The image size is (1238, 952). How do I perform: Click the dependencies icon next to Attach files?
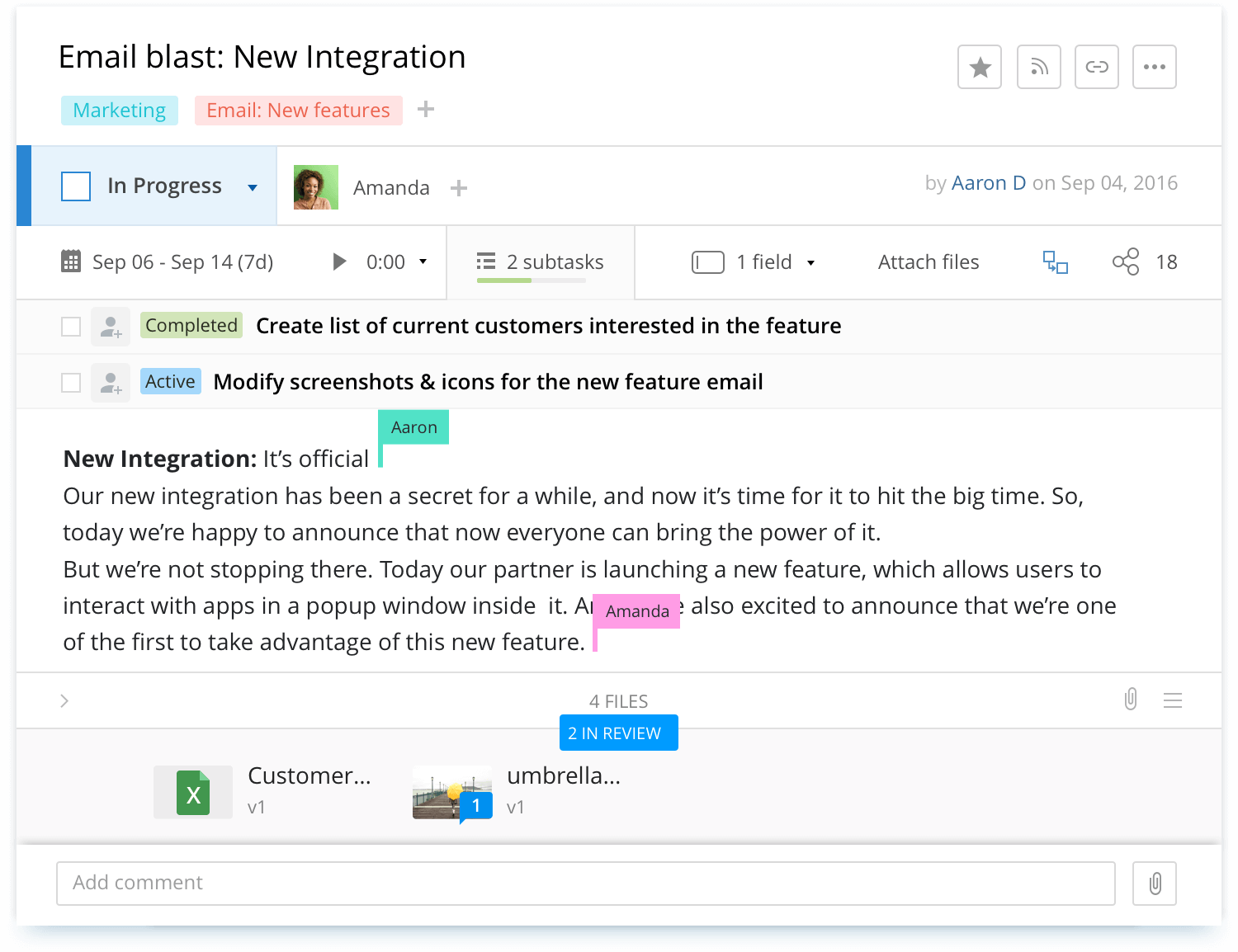tap(1055, 262)
